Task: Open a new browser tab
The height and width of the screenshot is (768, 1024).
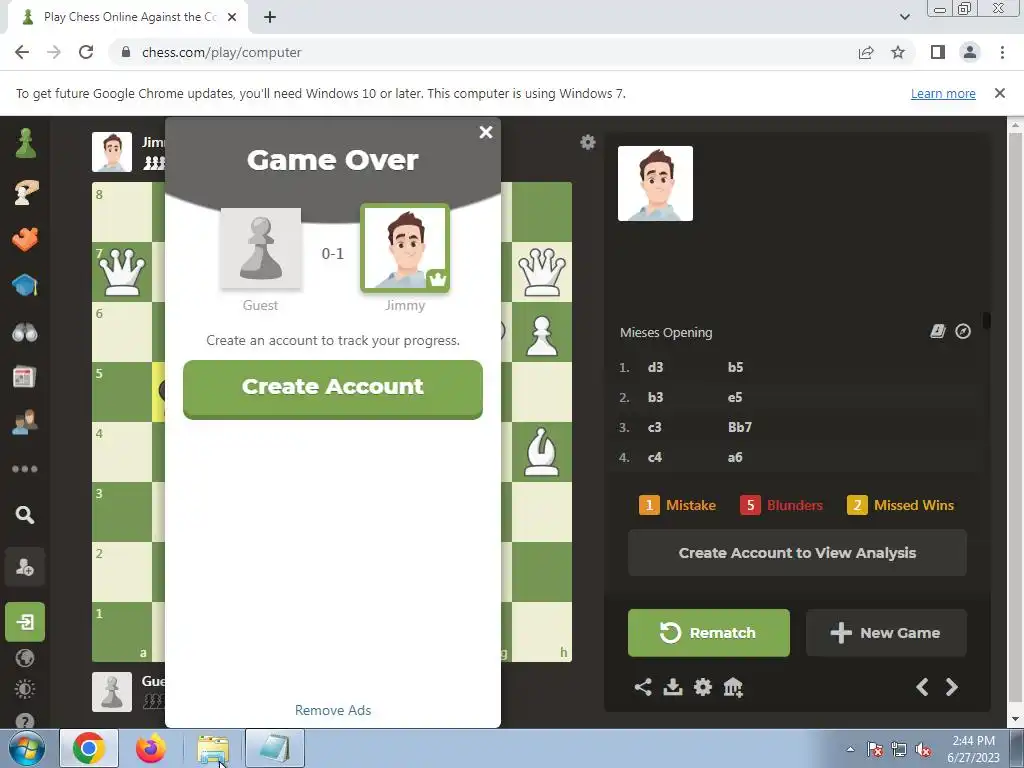Action: tap(270, 17)
